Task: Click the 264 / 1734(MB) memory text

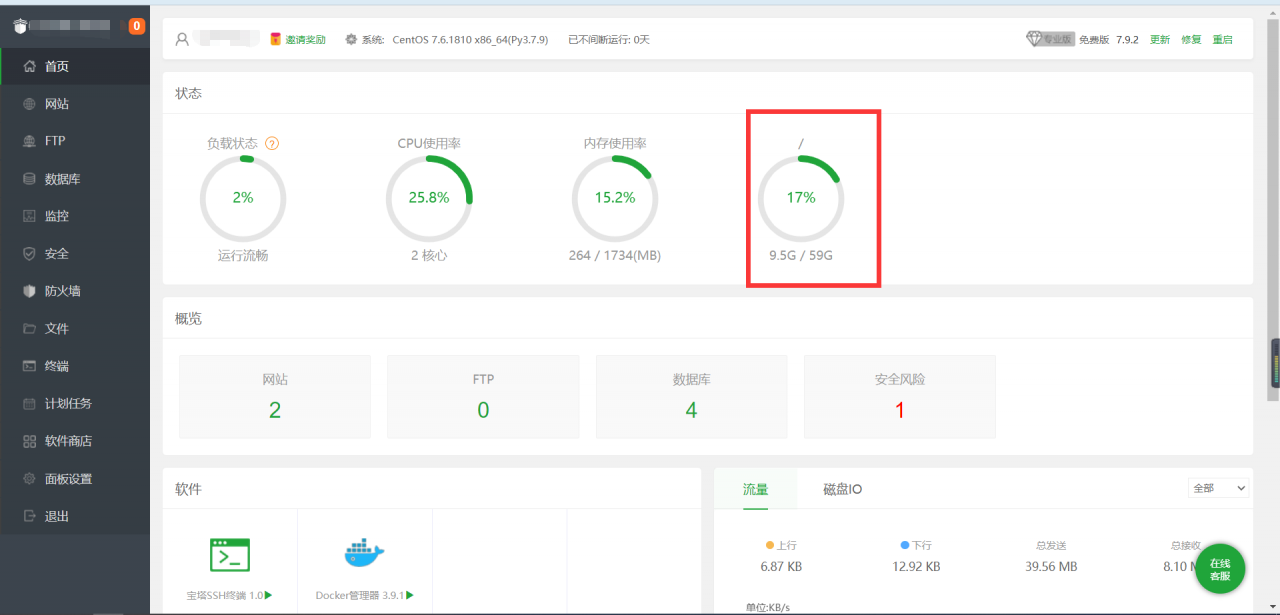Action: [615, 256]
